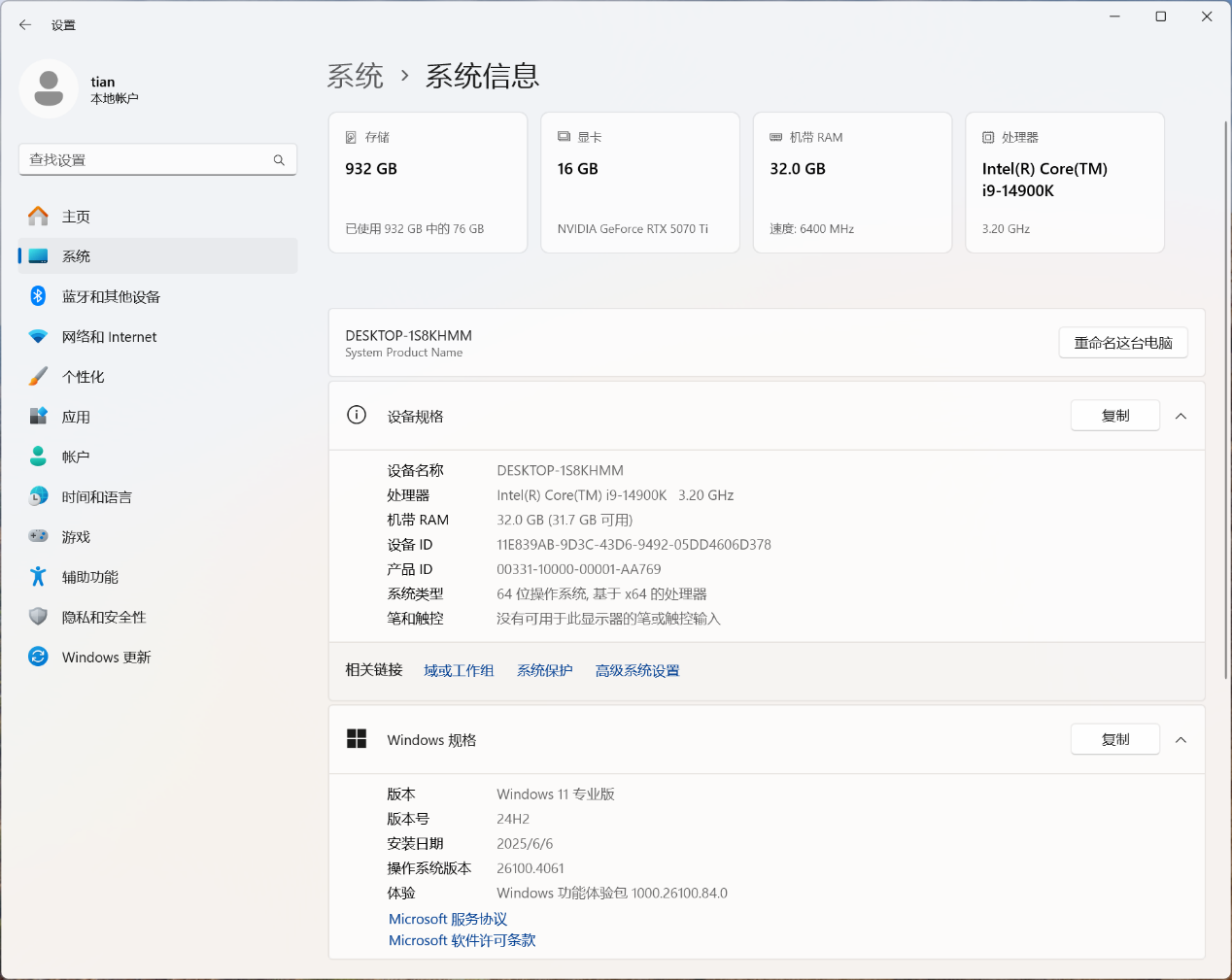This screenshot has height=980, width=1232.
Task: Click the Windows 规格 logo icon
Action: pos(357,739)
